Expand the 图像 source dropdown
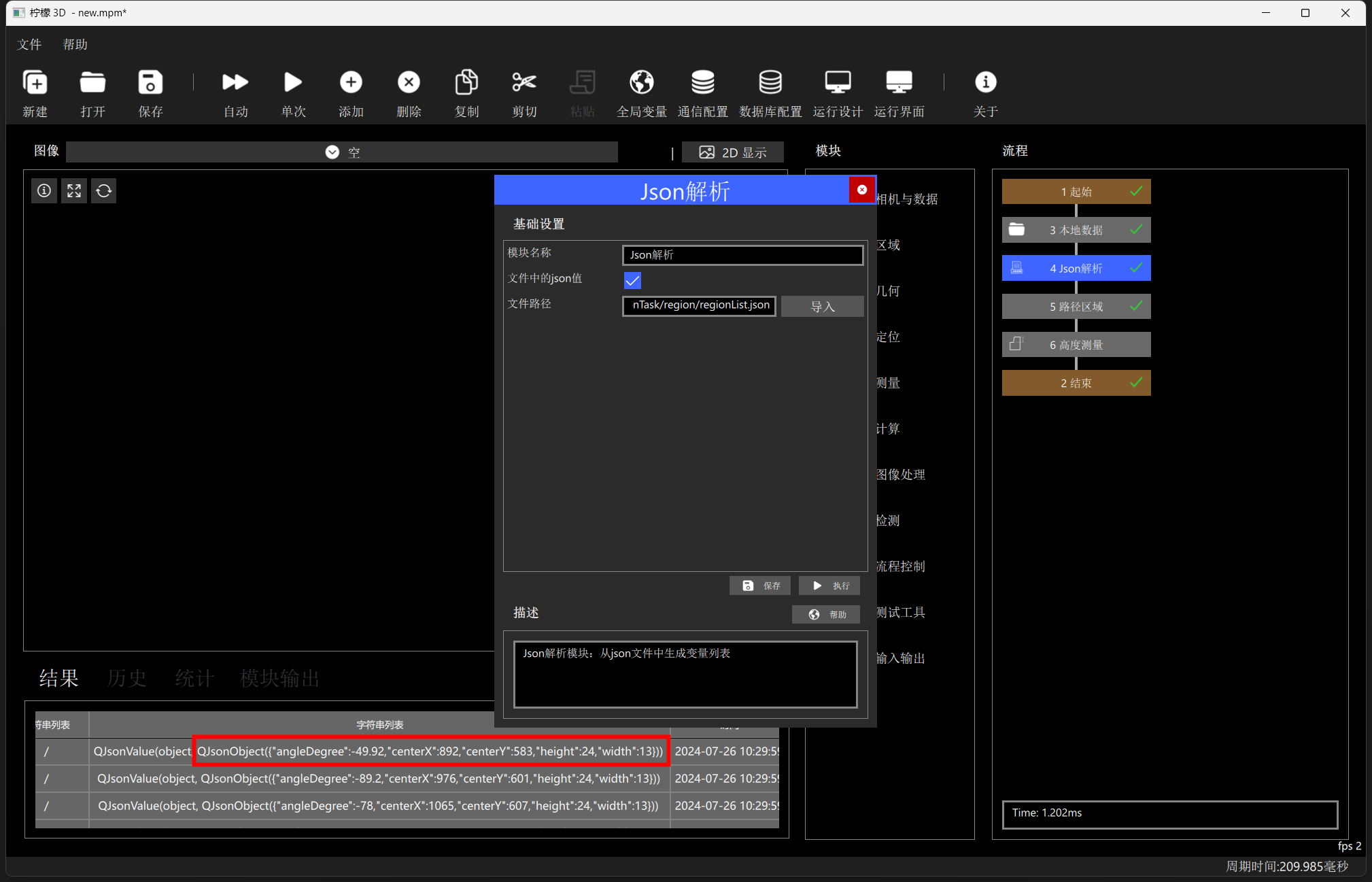1372x882 pixels. pyautogui.click(x=342, y=152)
